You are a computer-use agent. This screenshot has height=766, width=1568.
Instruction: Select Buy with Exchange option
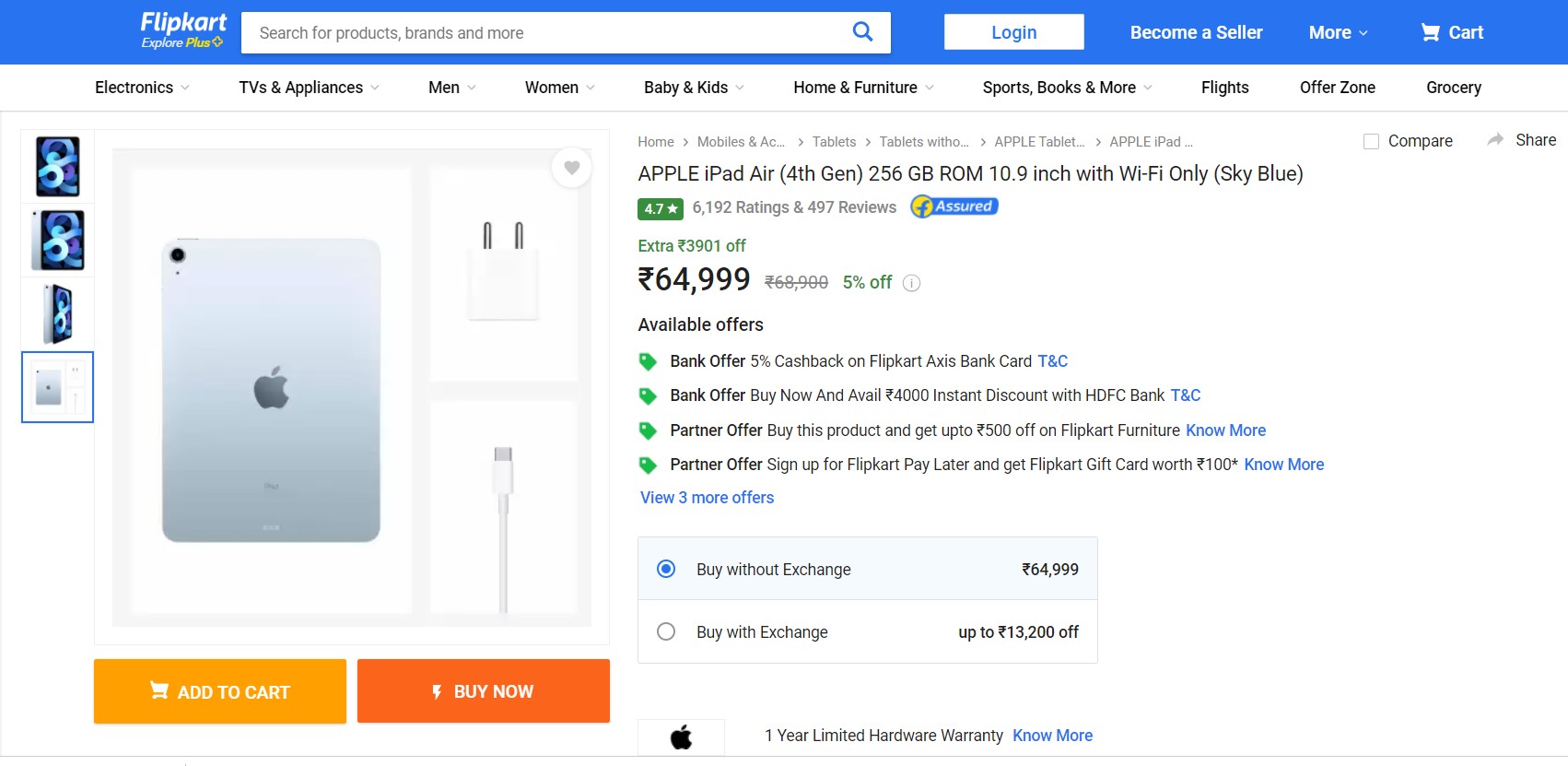click(x=666, y=631)
